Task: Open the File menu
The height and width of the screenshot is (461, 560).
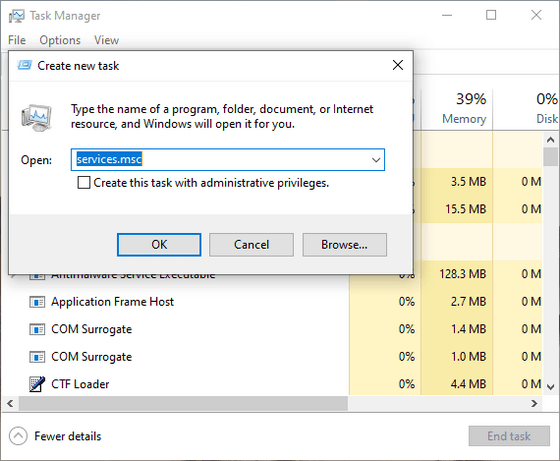Action: point(17,40)
